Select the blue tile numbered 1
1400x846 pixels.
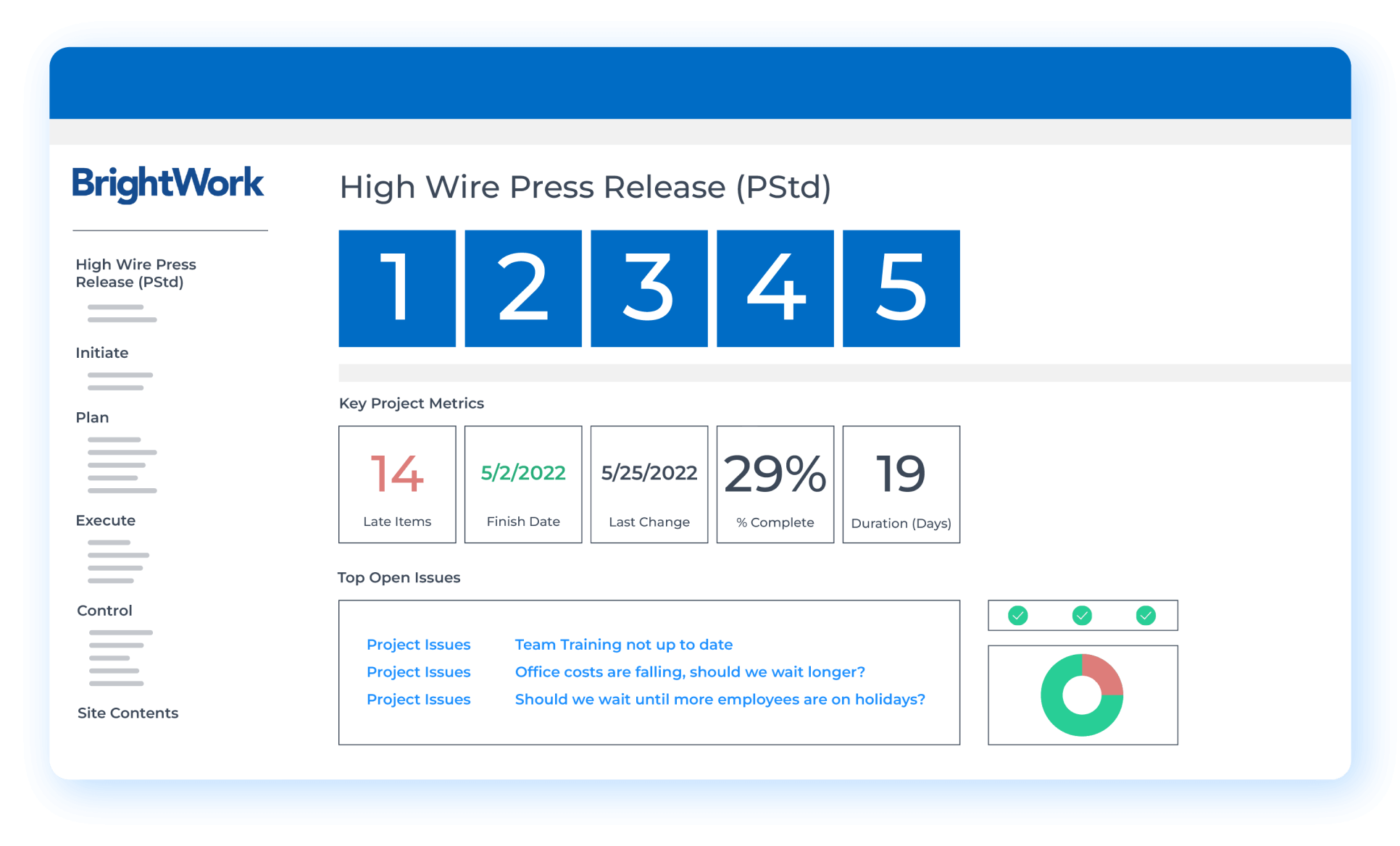(397, 288)
